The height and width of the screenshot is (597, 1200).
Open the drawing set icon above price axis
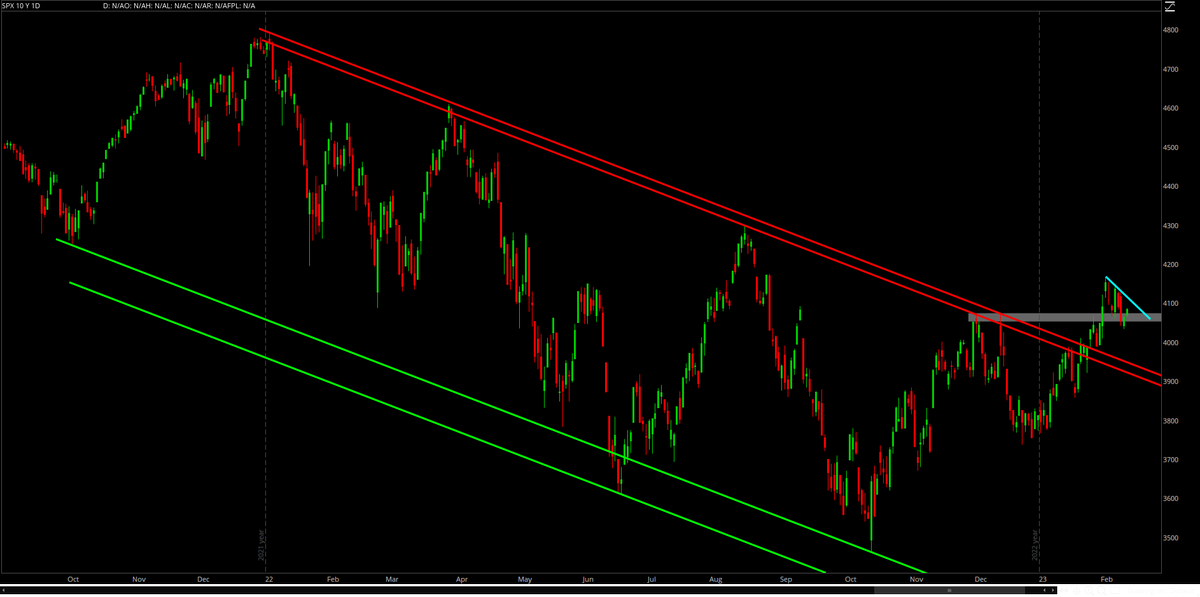[x=1169, y=6]
